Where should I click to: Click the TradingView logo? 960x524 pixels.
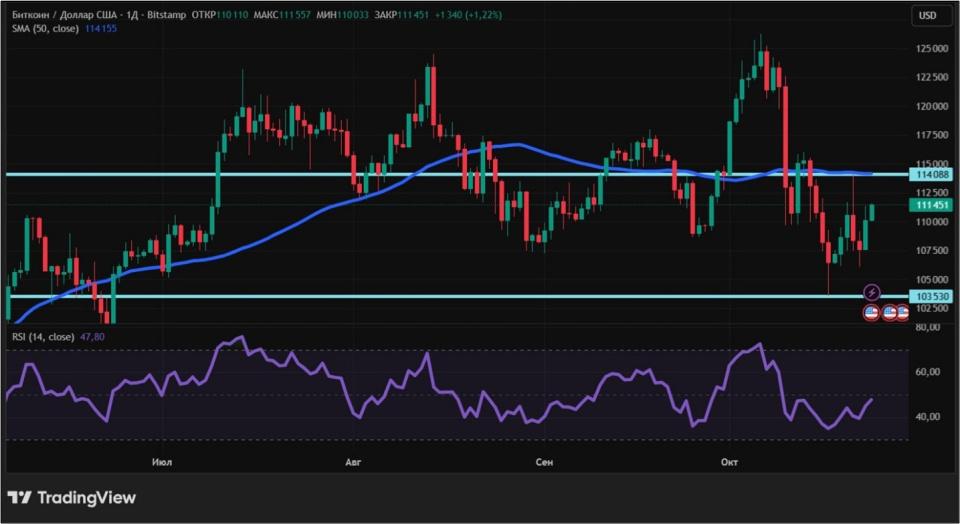(72, 497)
